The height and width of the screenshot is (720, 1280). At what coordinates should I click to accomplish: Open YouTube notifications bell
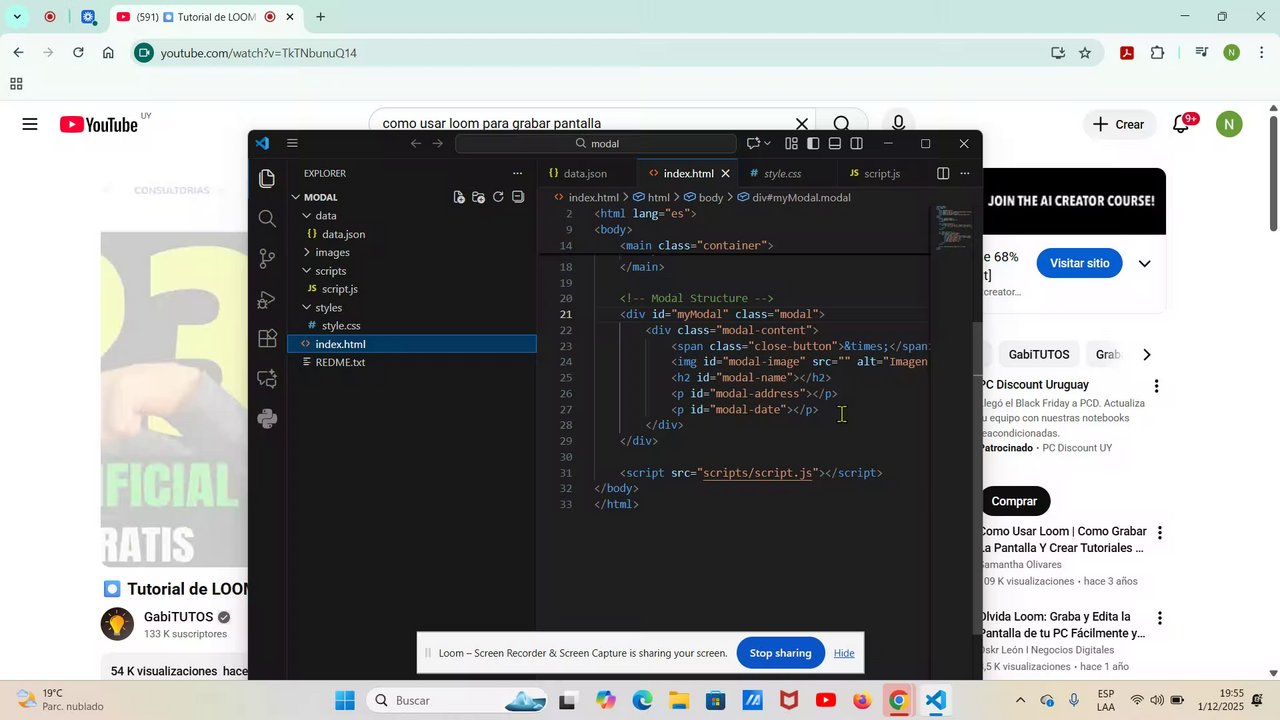click(x=1181, y=125)
